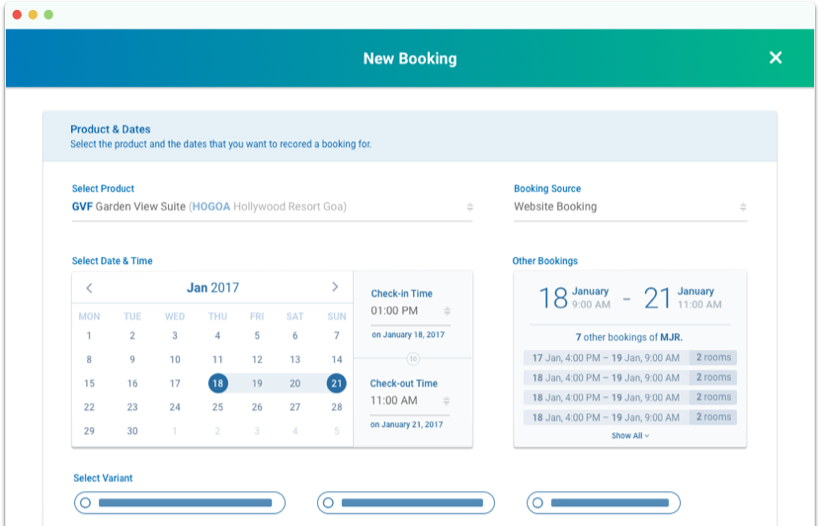Go to next month in calendar
The height and width of the screenshot is (526, 820).
(335, 287)
